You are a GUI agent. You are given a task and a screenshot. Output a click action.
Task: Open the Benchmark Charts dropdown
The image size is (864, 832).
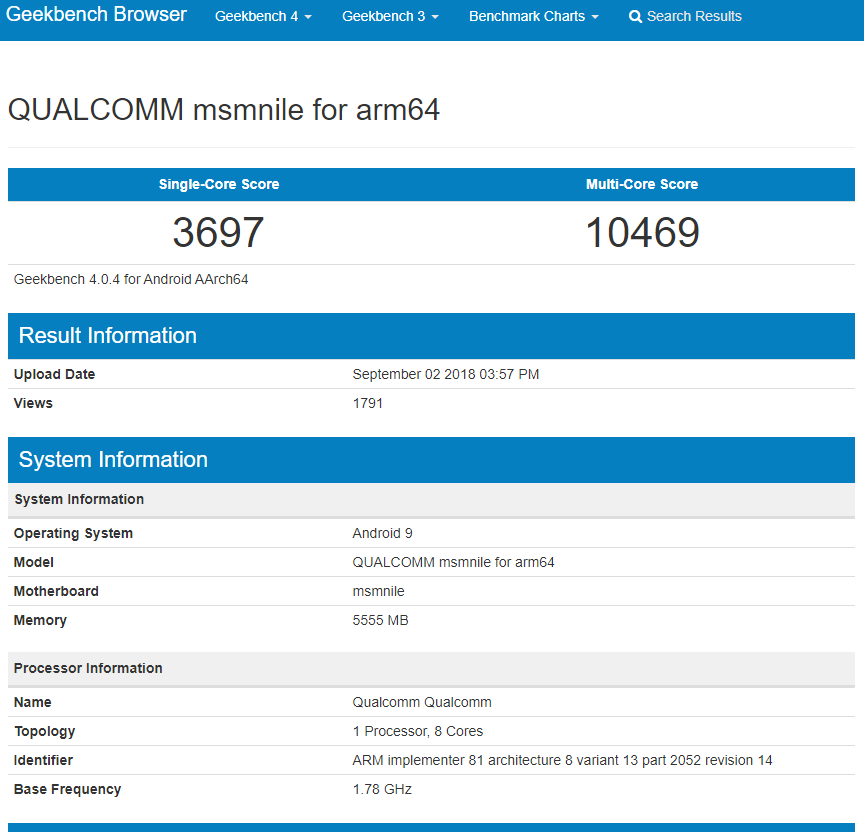click(533, 17)
